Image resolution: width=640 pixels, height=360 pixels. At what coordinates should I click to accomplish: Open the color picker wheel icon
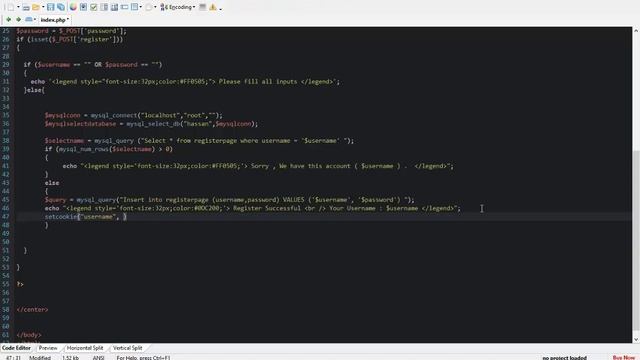[x=73, y=7]
